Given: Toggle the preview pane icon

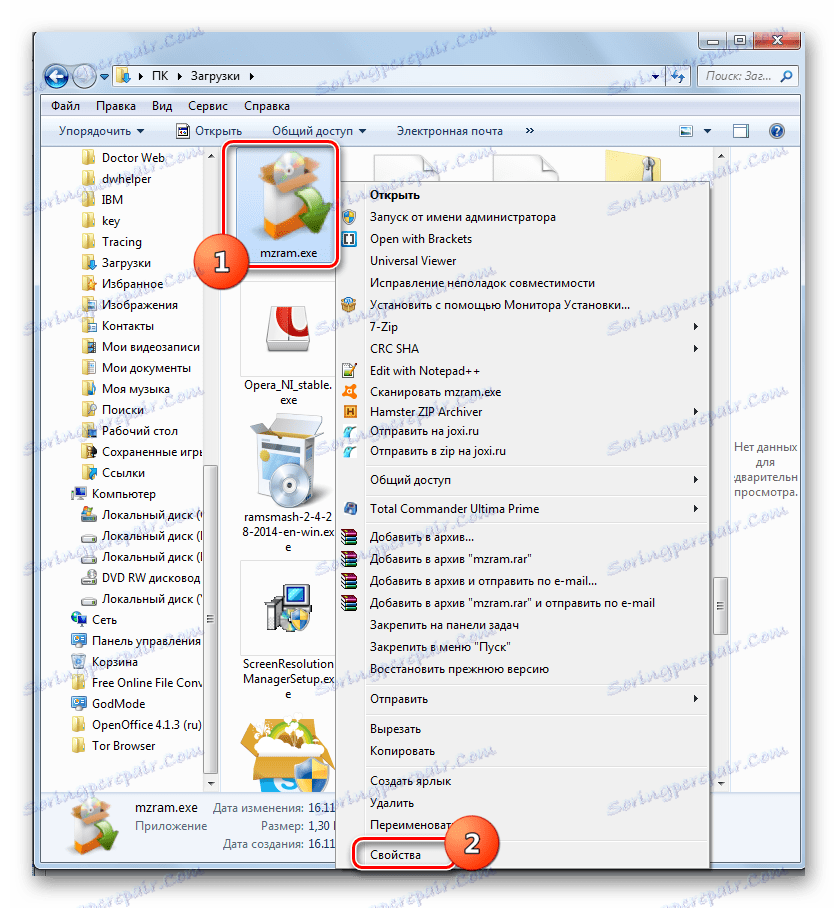Looking at the screenshot, I should 741,131.
